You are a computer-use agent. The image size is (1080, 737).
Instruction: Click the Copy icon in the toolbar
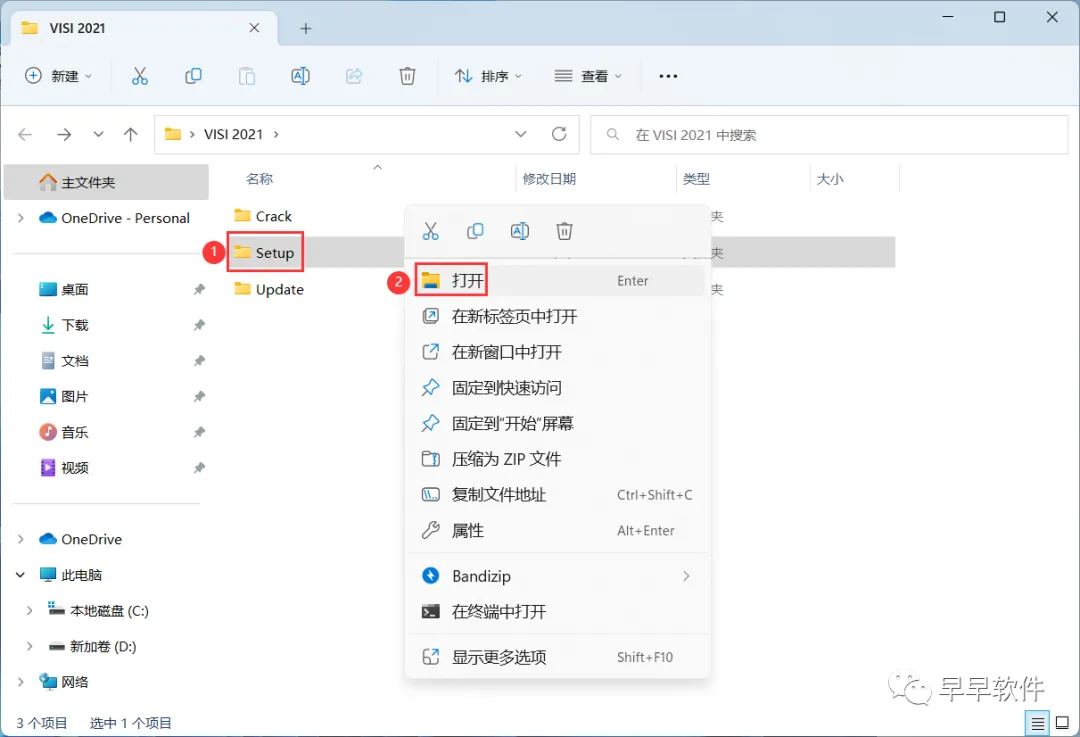click(194, 76)
